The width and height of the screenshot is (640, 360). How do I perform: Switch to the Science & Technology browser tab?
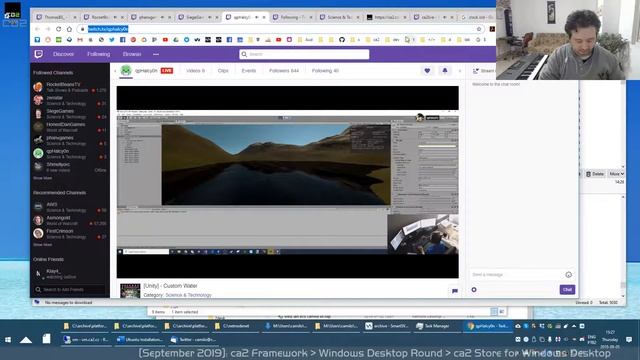[x=339, y=17]
